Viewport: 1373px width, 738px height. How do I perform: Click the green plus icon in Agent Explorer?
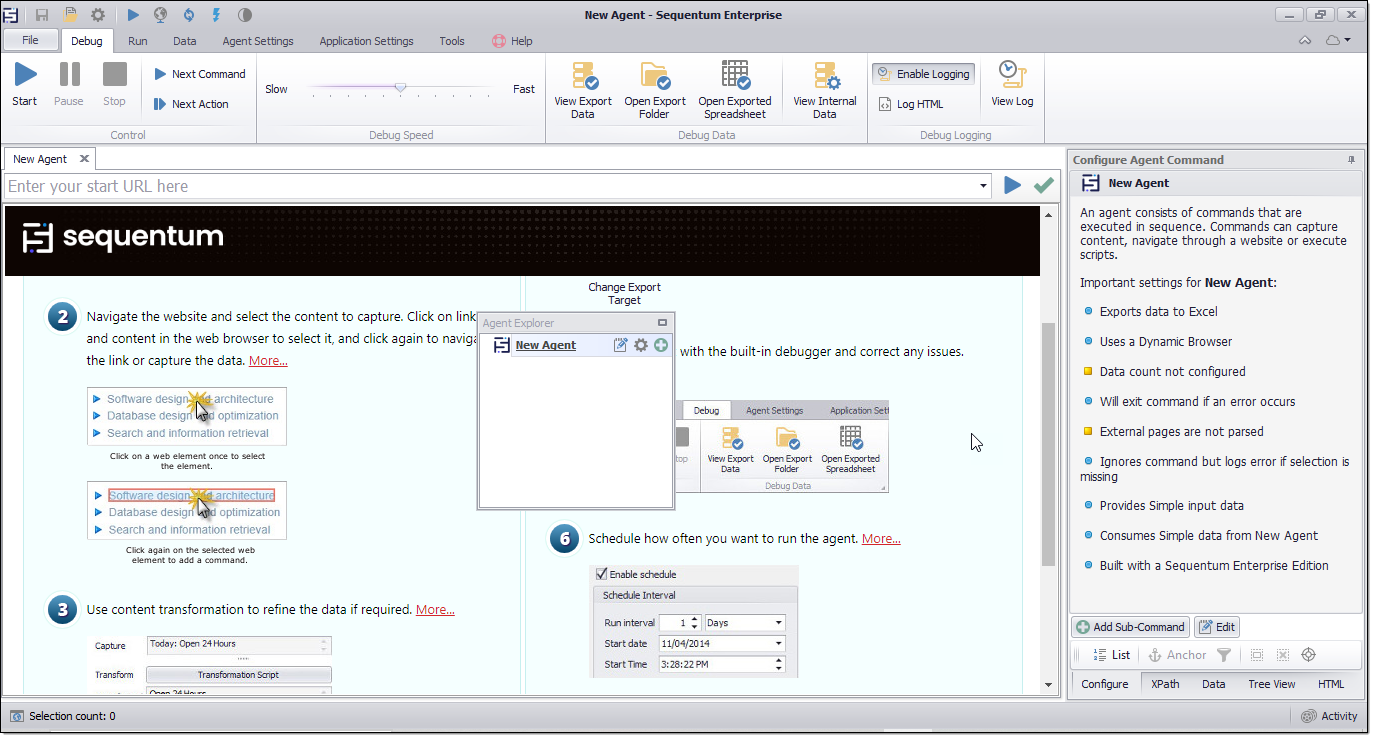click(x=661, y=345)
